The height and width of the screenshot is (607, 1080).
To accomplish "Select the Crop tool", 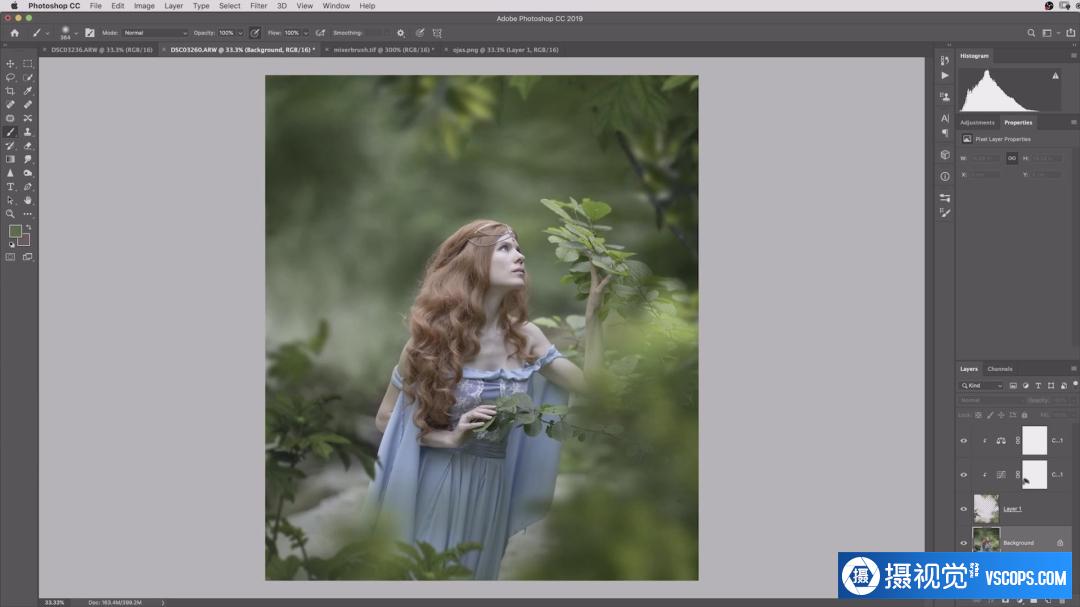I will pos(10,91).
